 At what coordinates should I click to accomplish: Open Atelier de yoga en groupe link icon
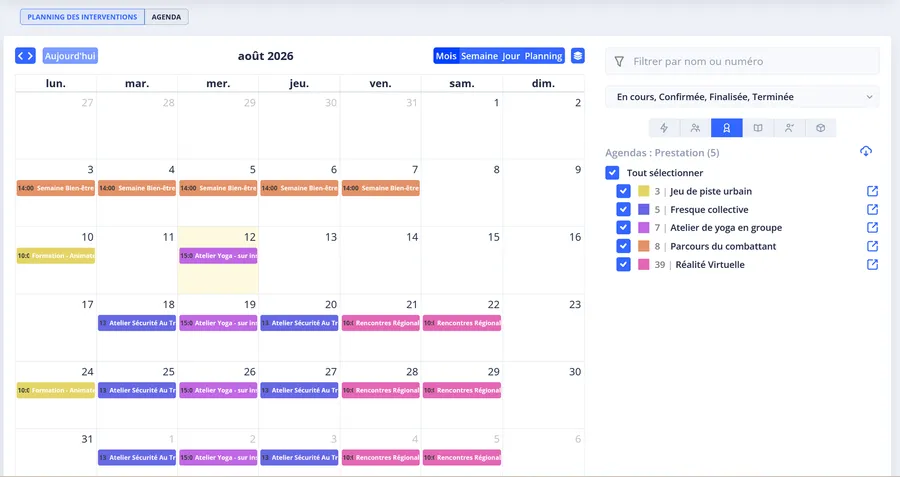pos(872,228)
